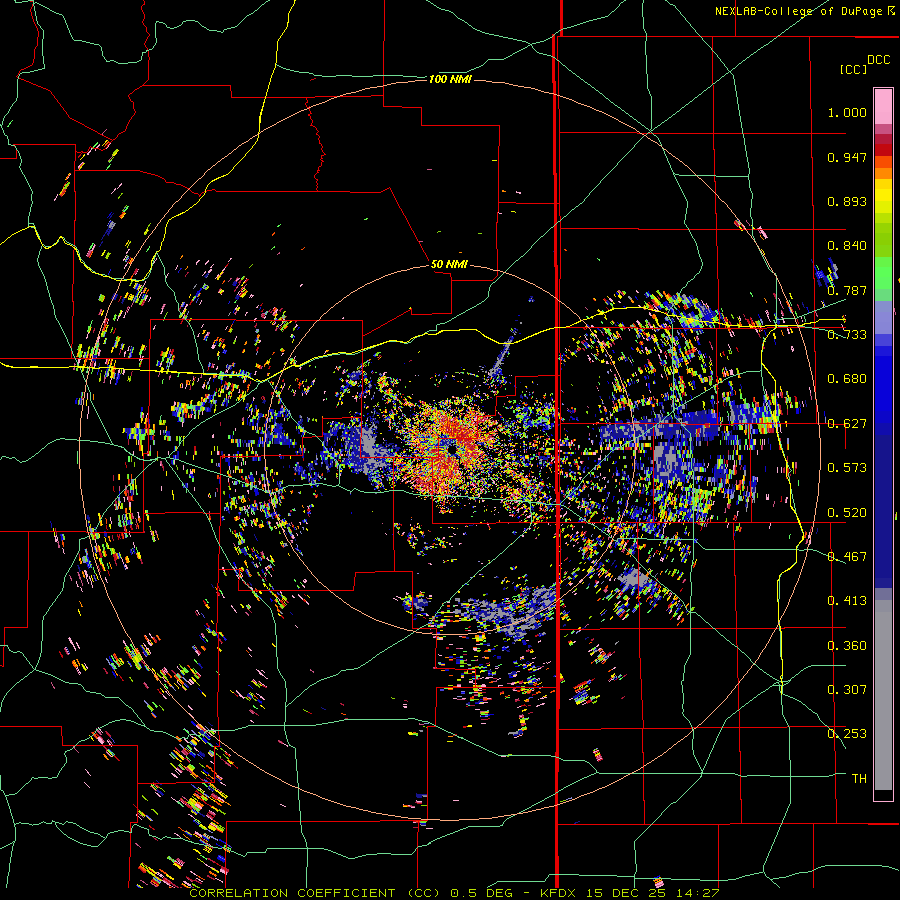
Task: Click the "TH" threshold label
Action: (859, 779)
